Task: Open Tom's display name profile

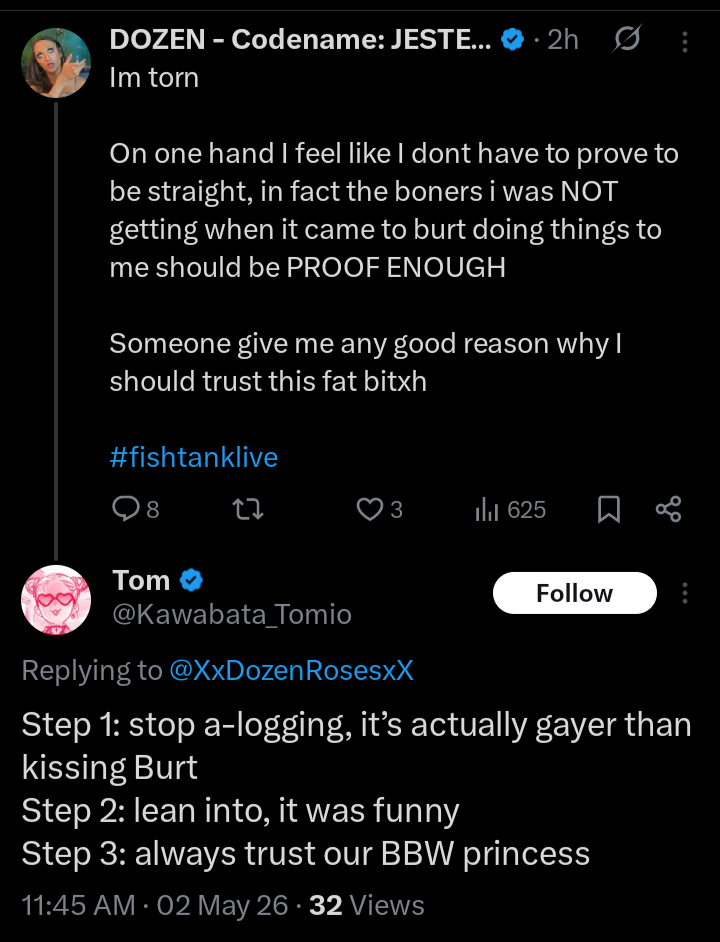Action: [x=141, y=580]
